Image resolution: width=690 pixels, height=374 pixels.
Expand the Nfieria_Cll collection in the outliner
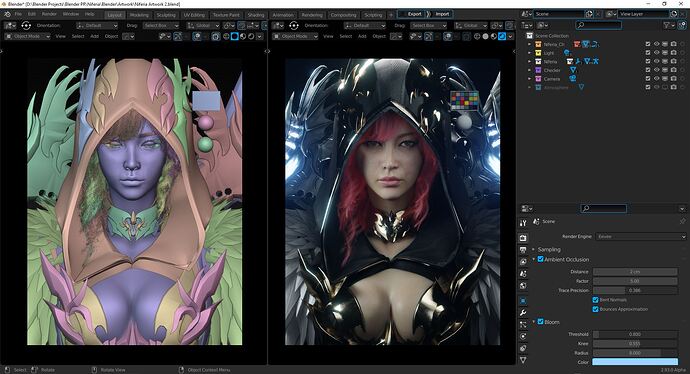point(529,44)
